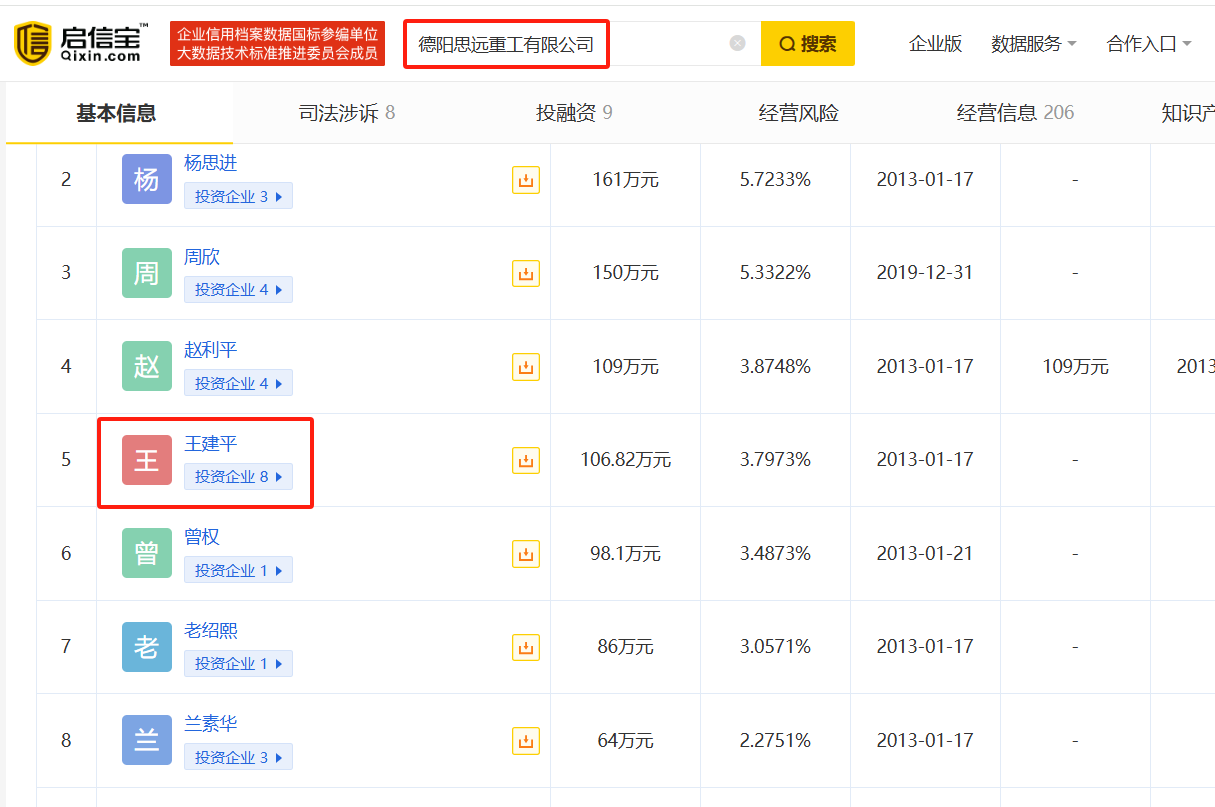The width and height of the screenshot is (1215, 807).
Task: Select the 2013-01-21 date cell
Action: click(925, 554)
